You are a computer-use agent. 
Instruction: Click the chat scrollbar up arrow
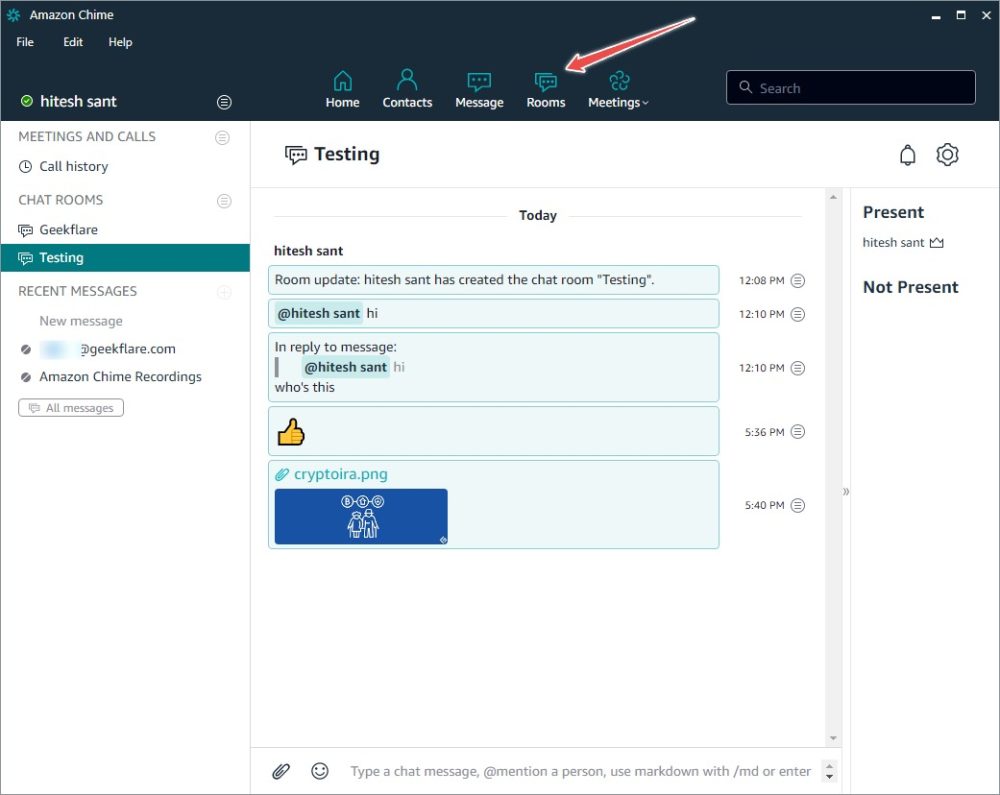(833, 197)
